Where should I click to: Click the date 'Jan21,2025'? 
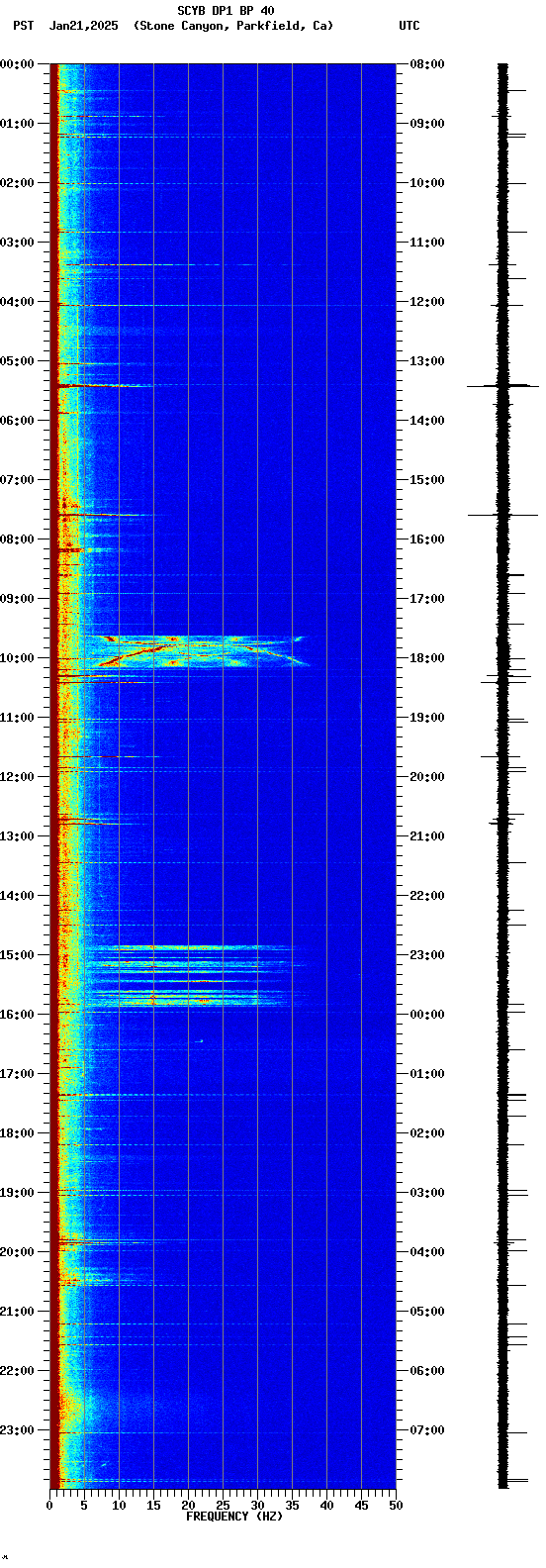[x=82, y=26]
